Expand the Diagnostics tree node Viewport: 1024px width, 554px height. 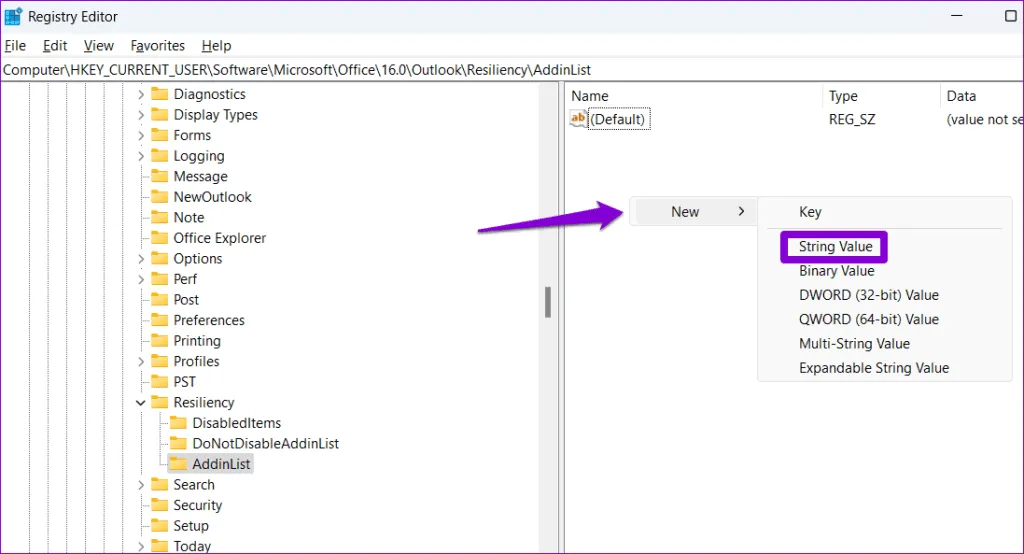point(141,94)
